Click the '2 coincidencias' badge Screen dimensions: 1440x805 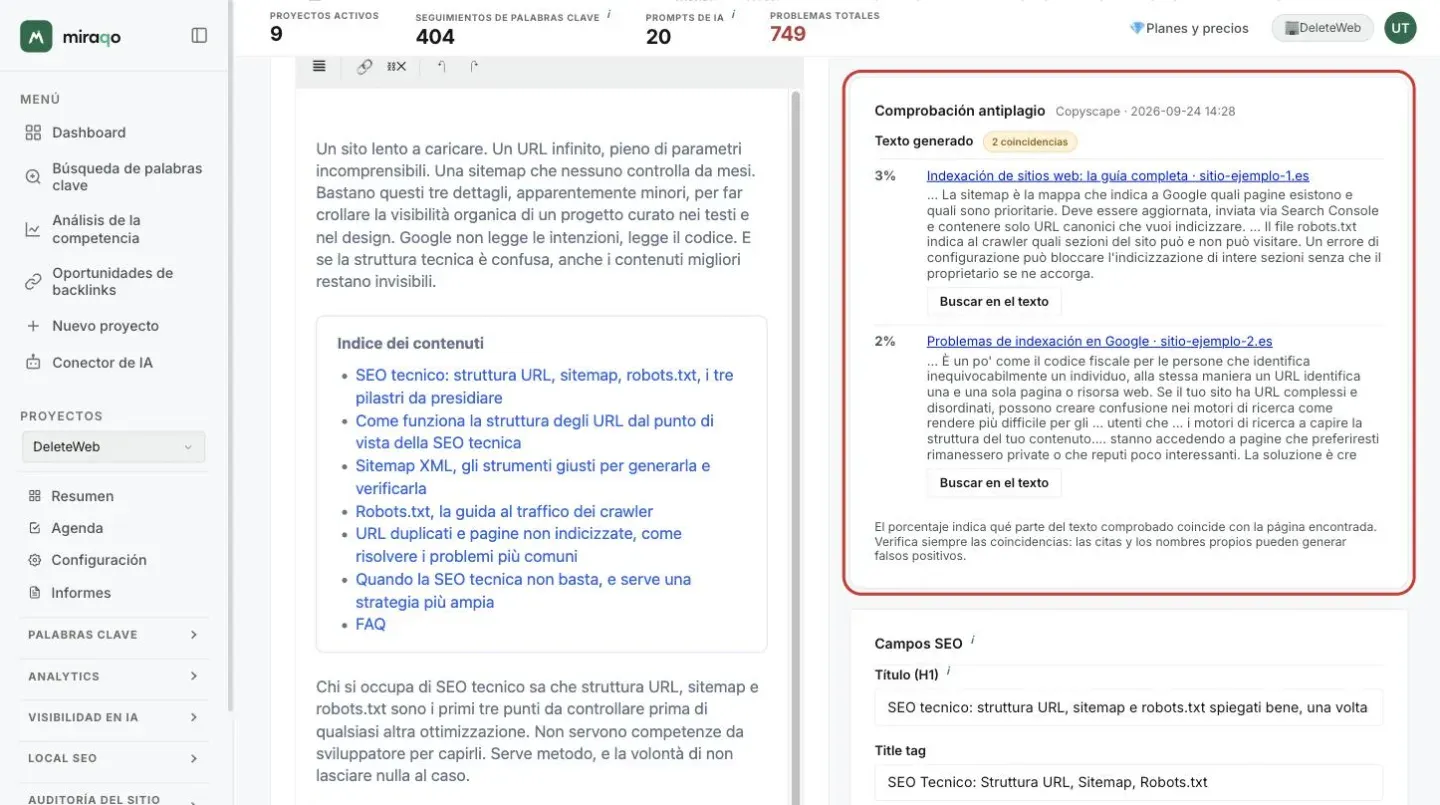[1029, 142]
